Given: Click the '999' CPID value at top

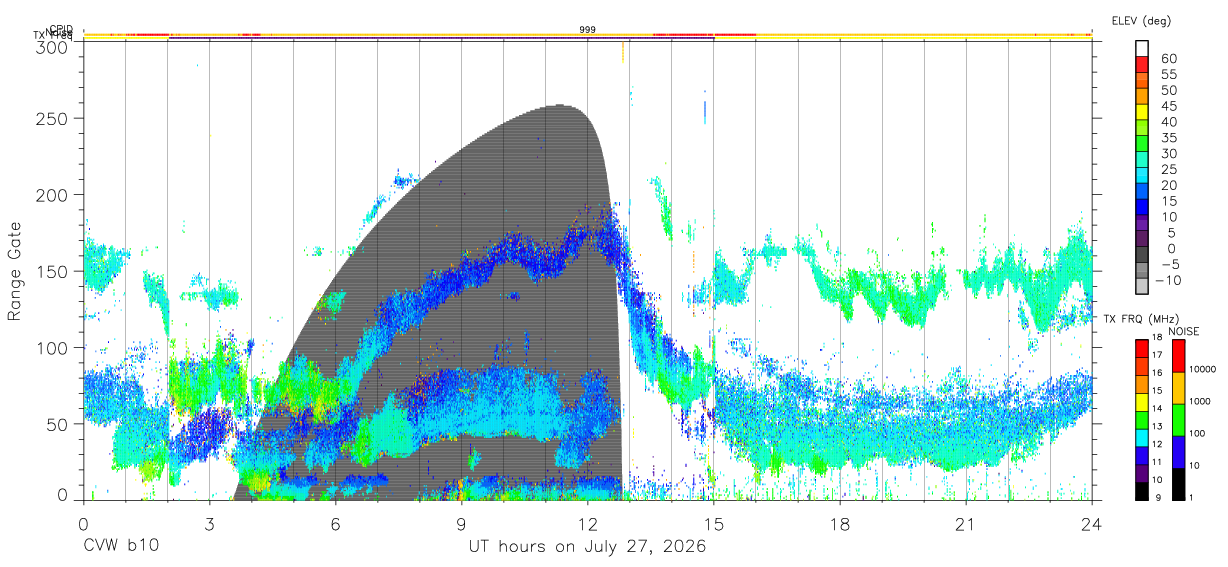Looking at the screenshot, I should (588, 30).
